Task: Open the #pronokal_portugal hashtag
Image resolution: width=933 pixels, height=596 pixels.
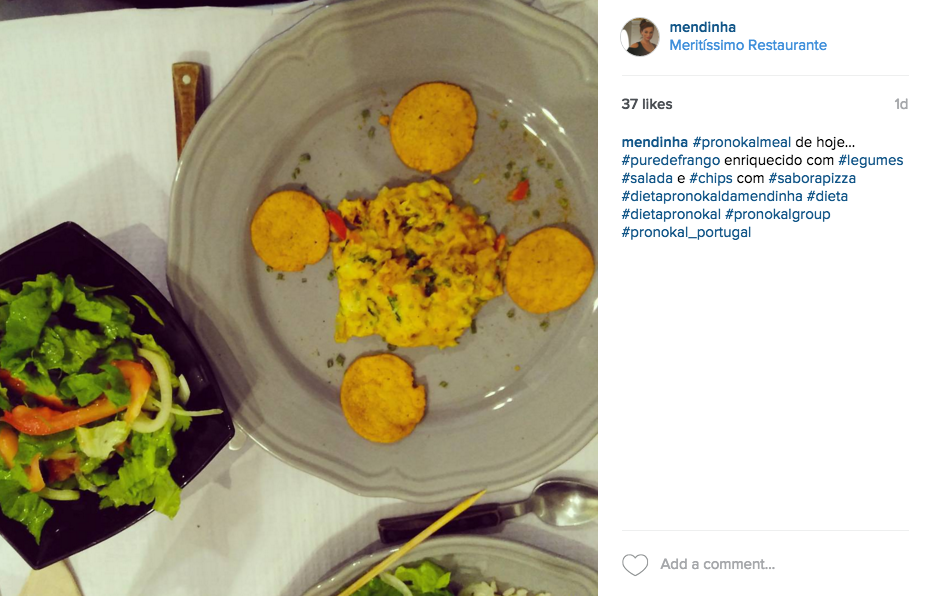Action: tap(686, 232)
